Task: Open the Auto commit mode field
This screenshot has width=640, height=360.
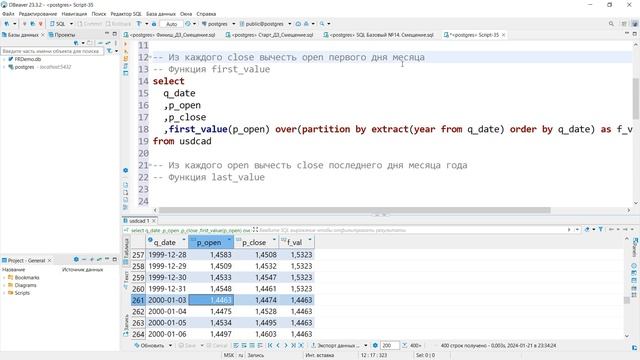Action: point(171,24)
